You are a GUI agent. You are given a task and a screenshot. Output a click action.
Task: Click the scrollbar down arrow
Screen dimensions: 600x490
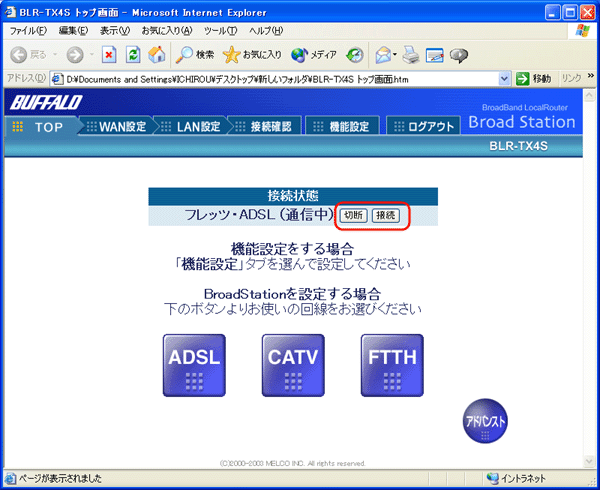pyautogui.click(x=589, y=462)
